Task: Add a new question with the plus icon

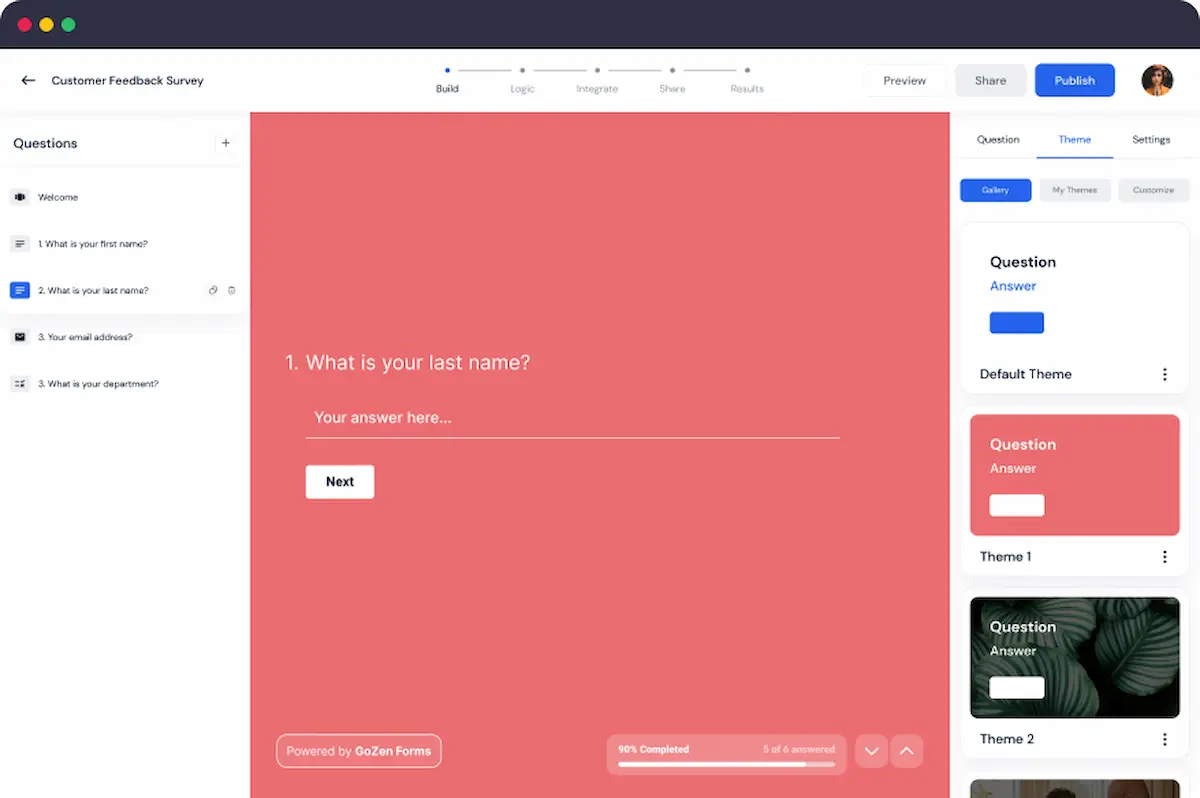Action: (x=226, y=143)
